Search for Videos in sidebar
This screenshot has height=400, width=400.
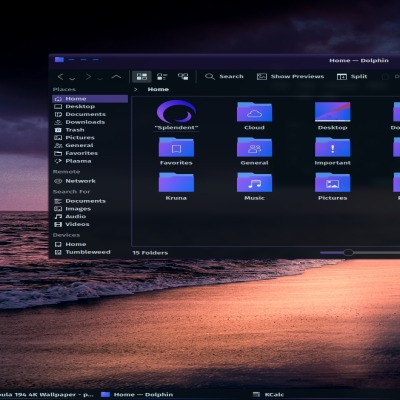click(x=90, y=224)
